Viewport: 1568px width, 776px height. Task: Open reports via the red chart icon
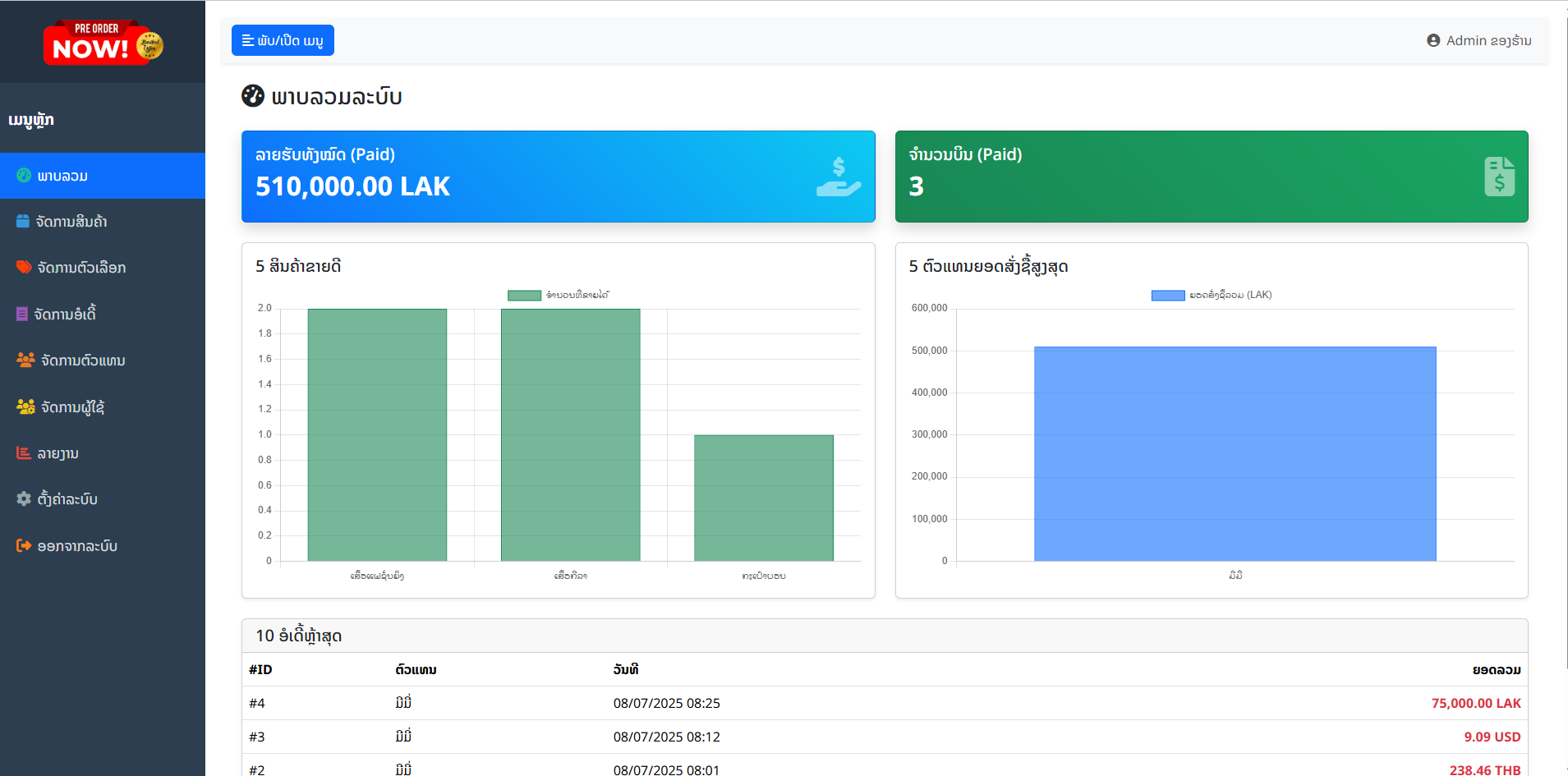[x=24, y=453]
